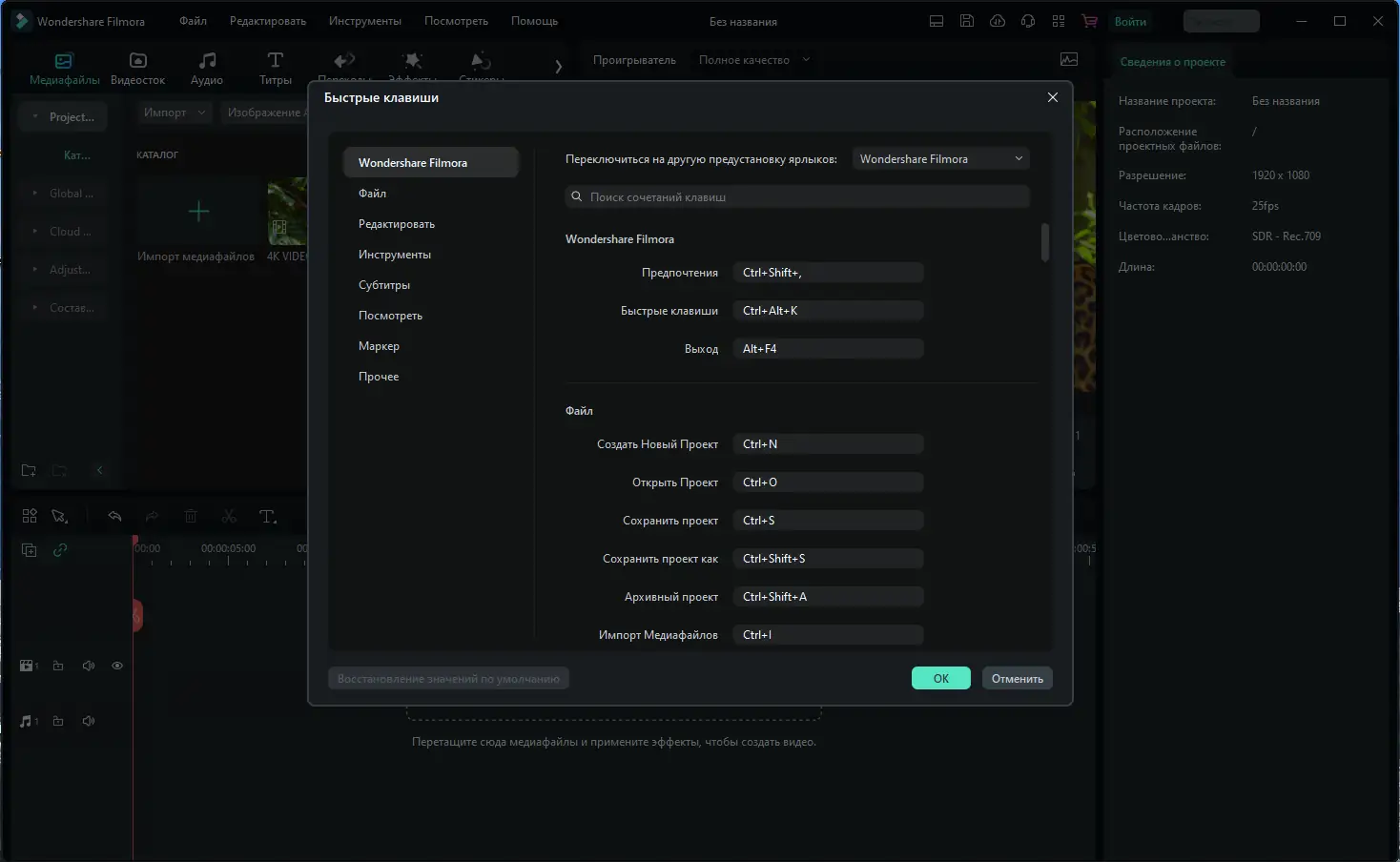
Task: Open the headset support icon
Action: (1028, 21)
